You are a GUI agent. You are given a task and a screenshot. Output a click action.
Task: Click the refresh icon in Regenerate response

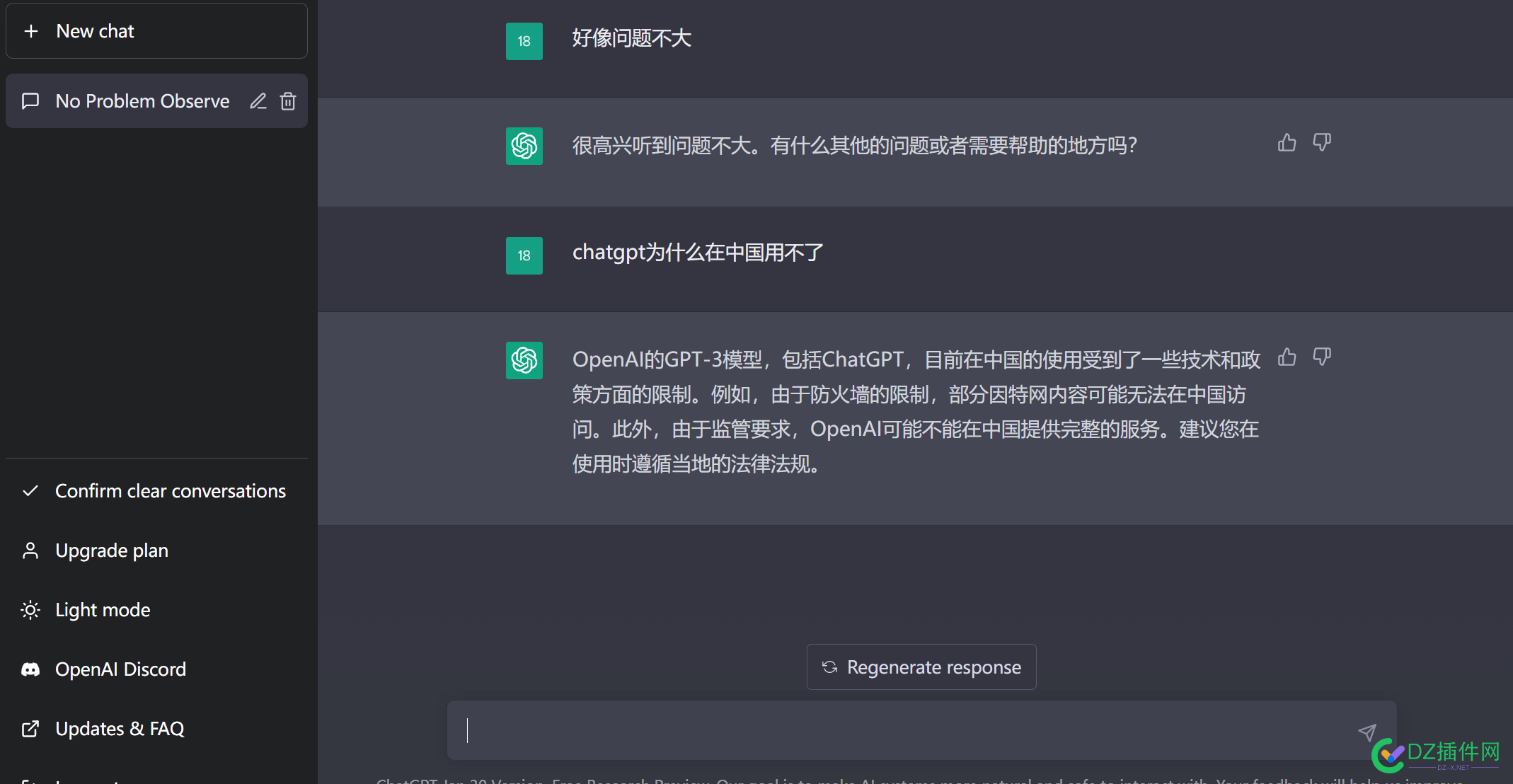pos(830,667)
